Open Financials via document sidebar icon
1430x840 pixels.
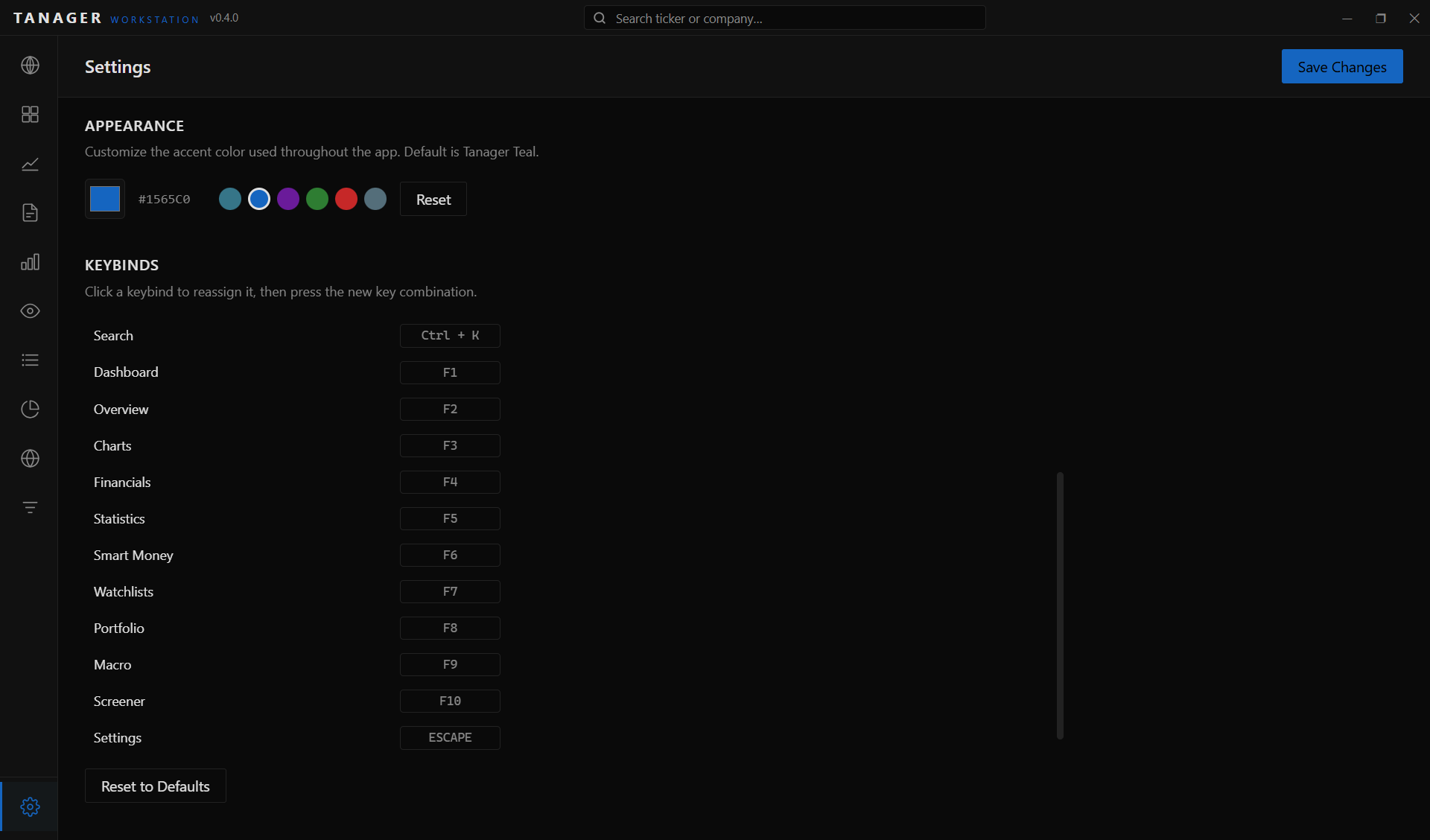click(x=30, y=213)
